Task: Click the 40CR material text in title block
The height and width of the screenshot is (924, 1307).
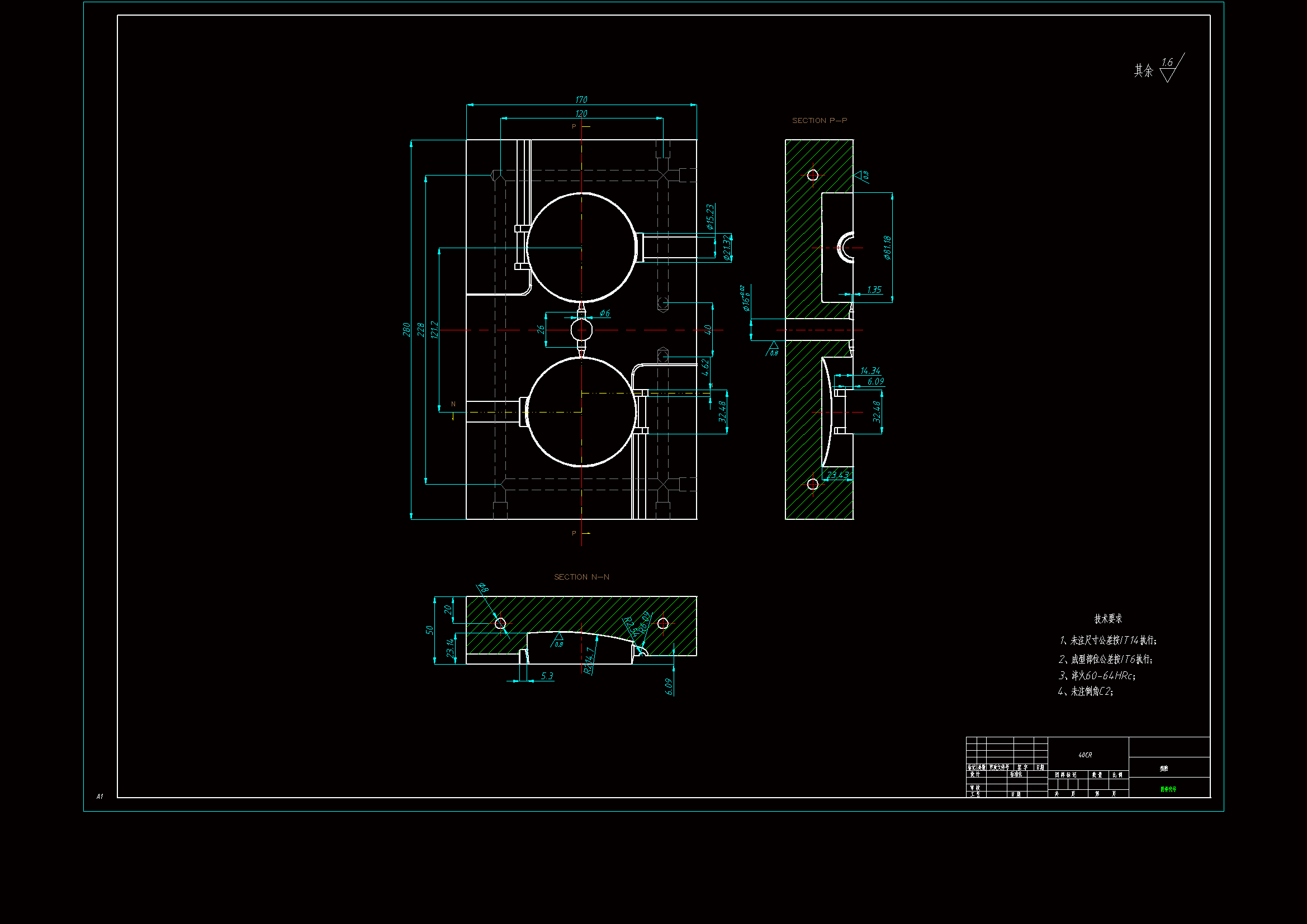Action: [x=1085, y=755]
